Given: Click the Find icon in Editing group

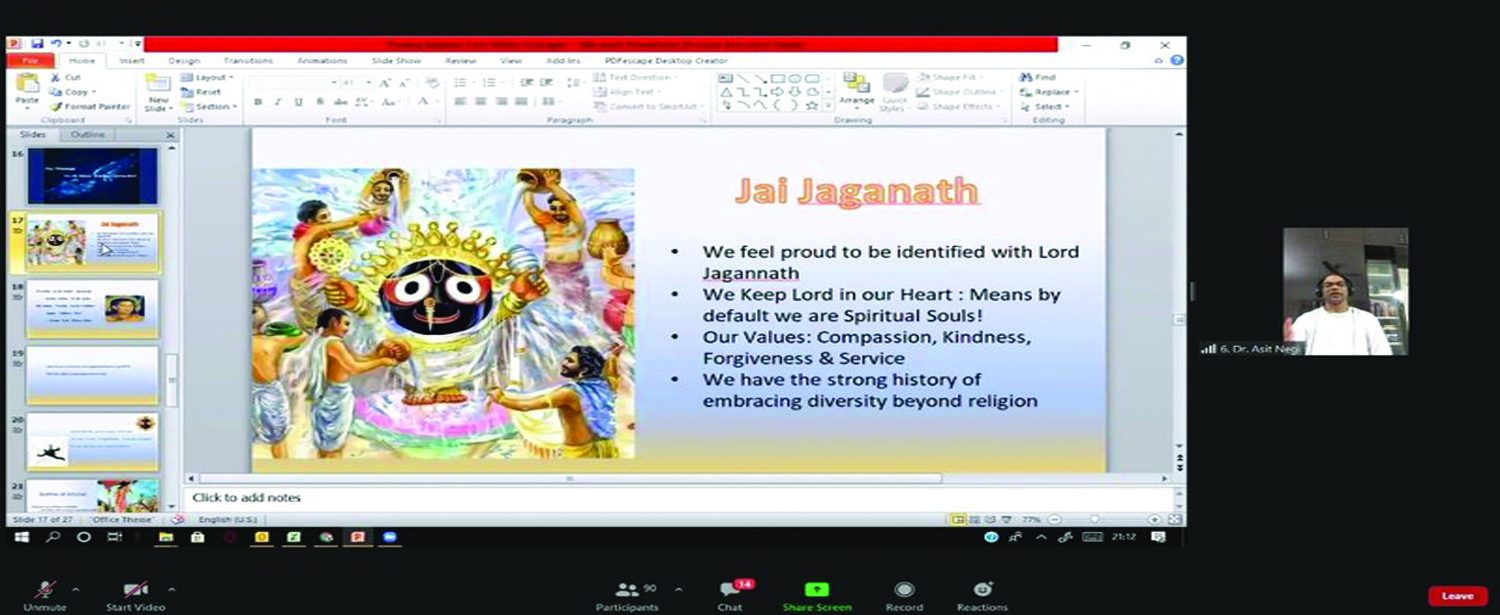Looking at the screenshot, I should click(1038, 77).
